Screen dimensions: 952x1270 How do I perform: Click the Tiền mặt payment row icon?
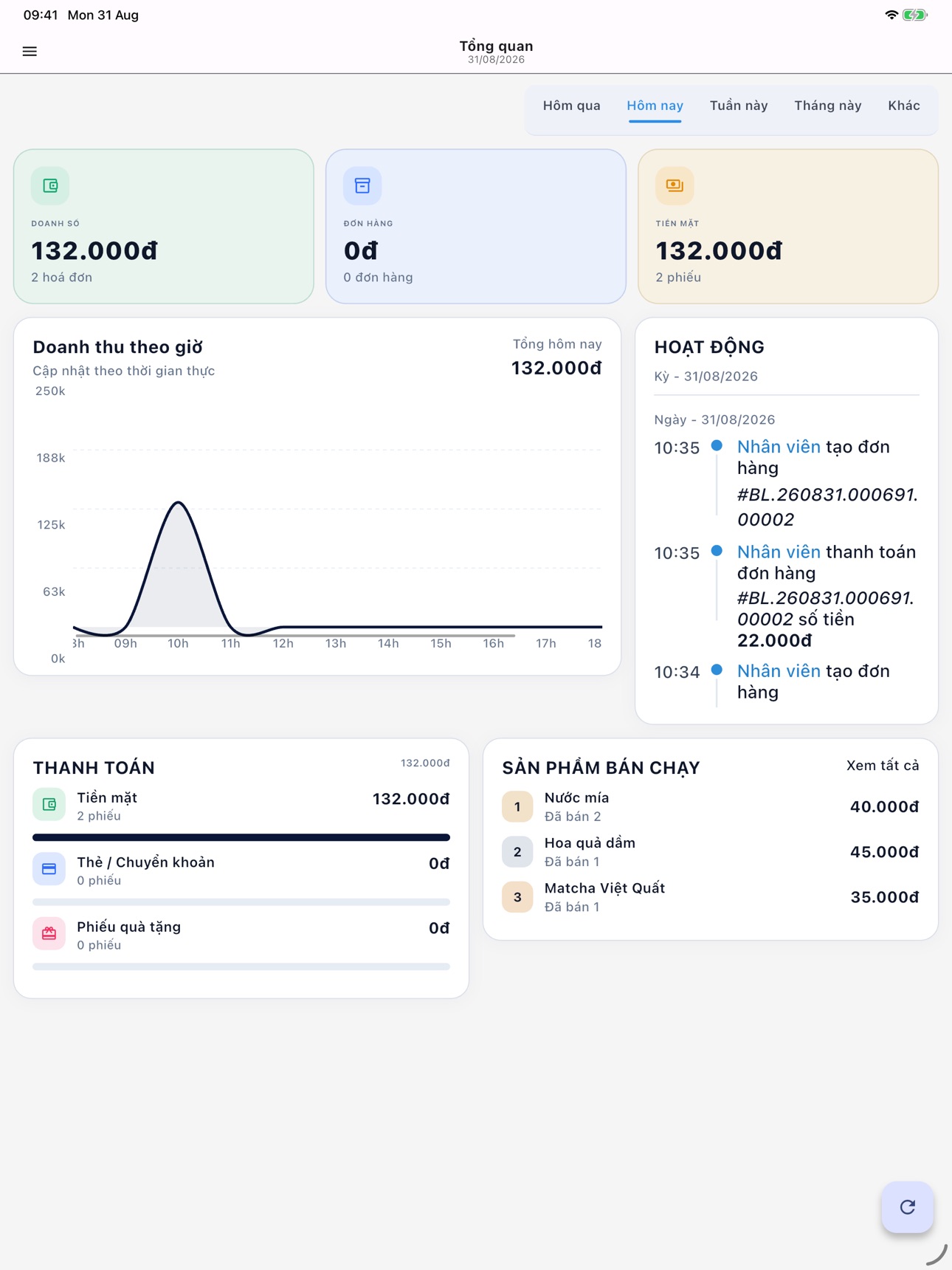[x=49, y=805]
